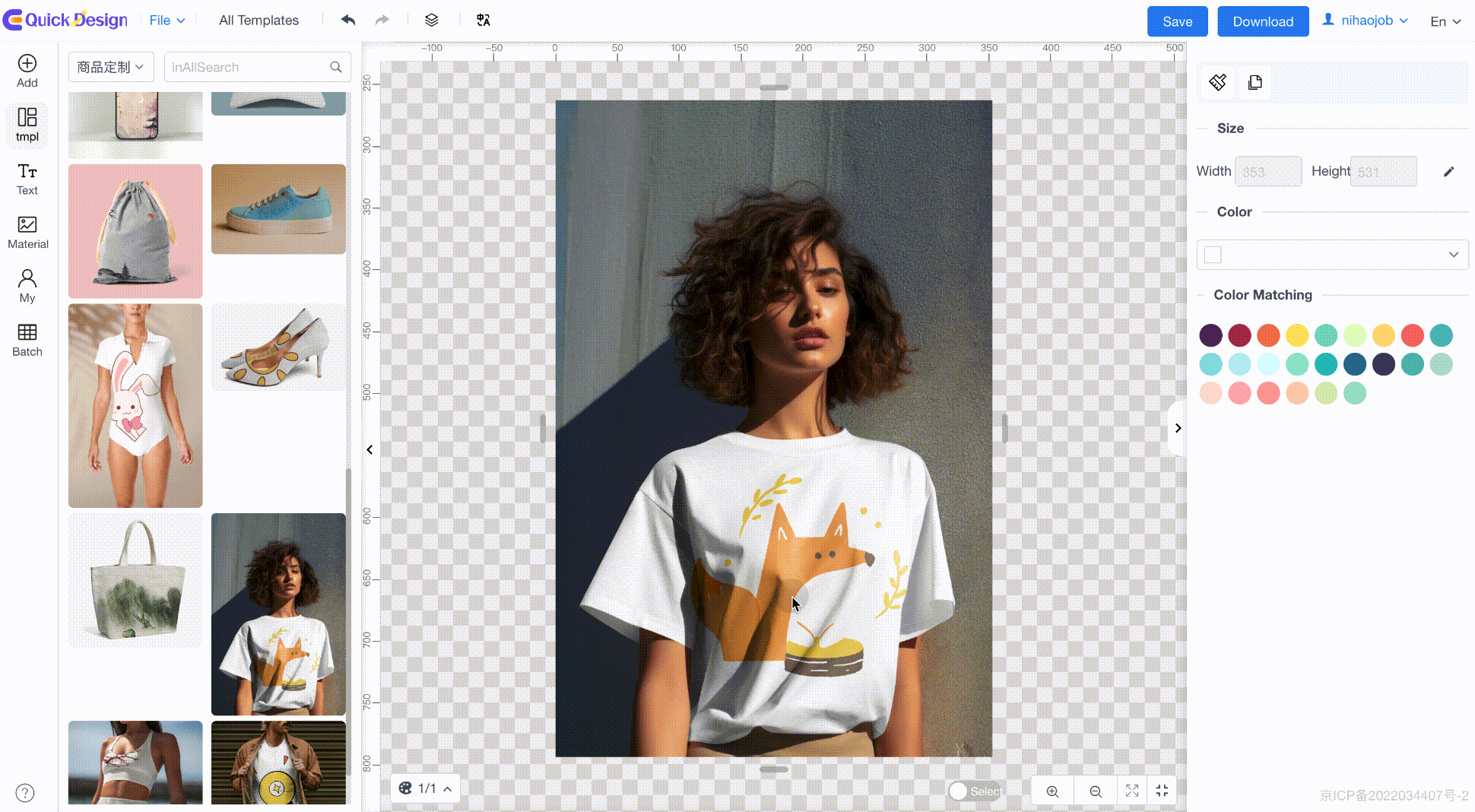Open the Batch sidebar panel
1475x812 pixels.
pos(27,341)
